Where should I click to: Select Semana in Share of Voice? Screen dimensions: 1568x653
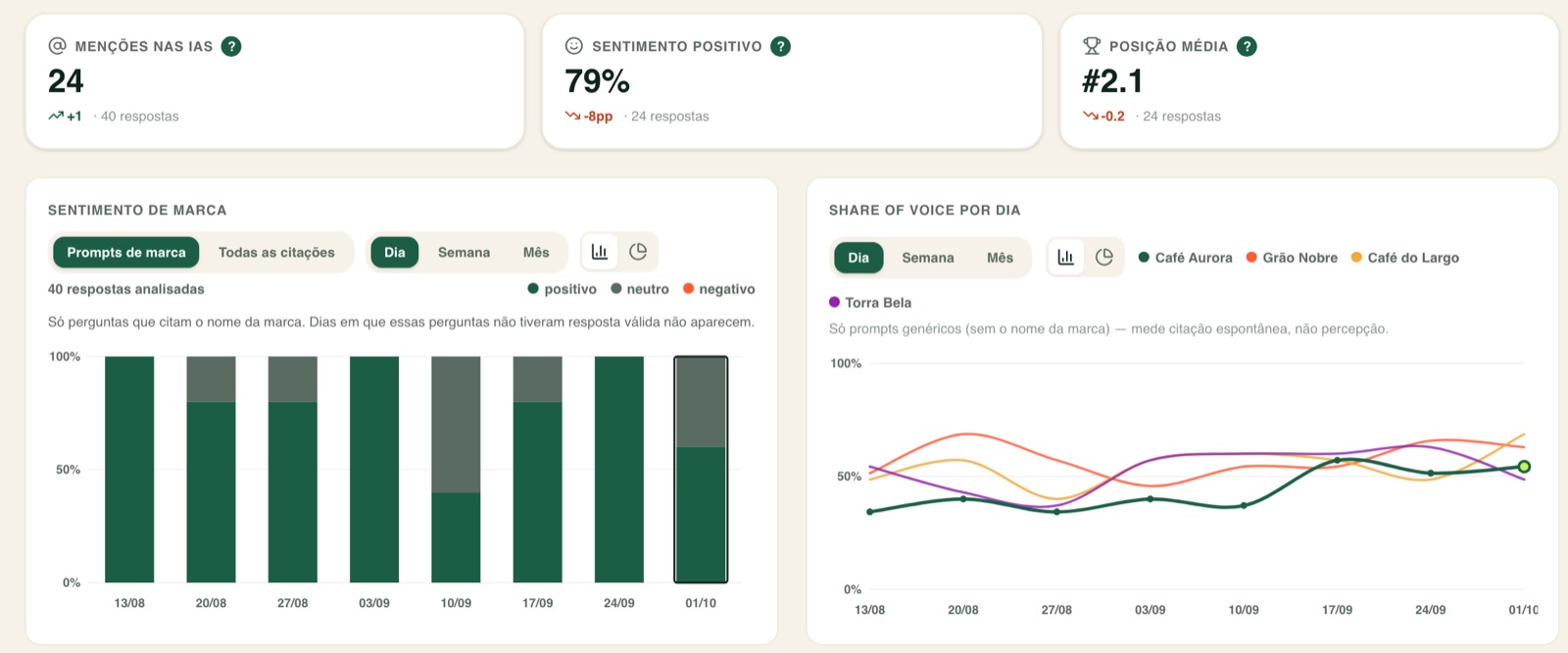pos(928,257)
